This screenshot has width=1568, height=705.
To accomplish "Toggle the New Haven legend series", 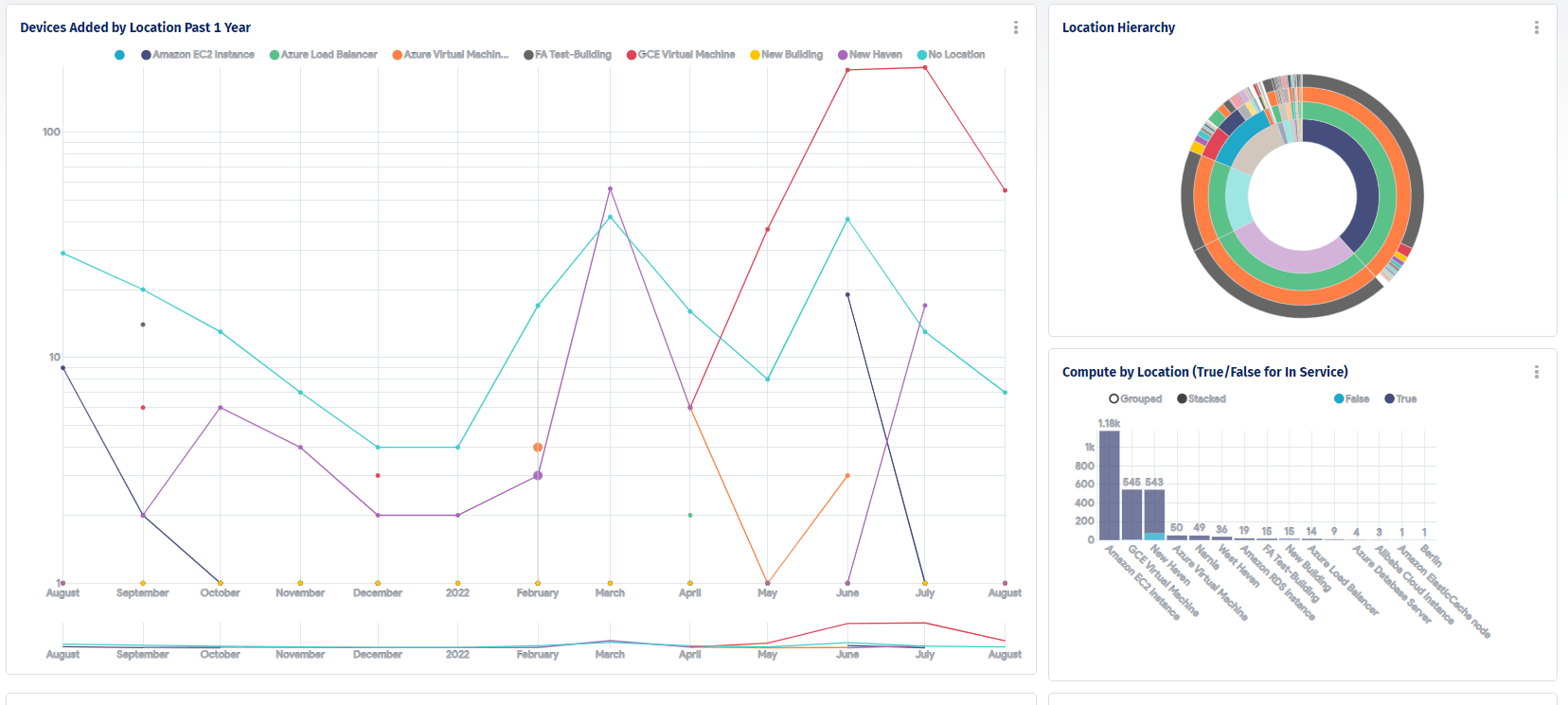I will click(x=869, y=55).
